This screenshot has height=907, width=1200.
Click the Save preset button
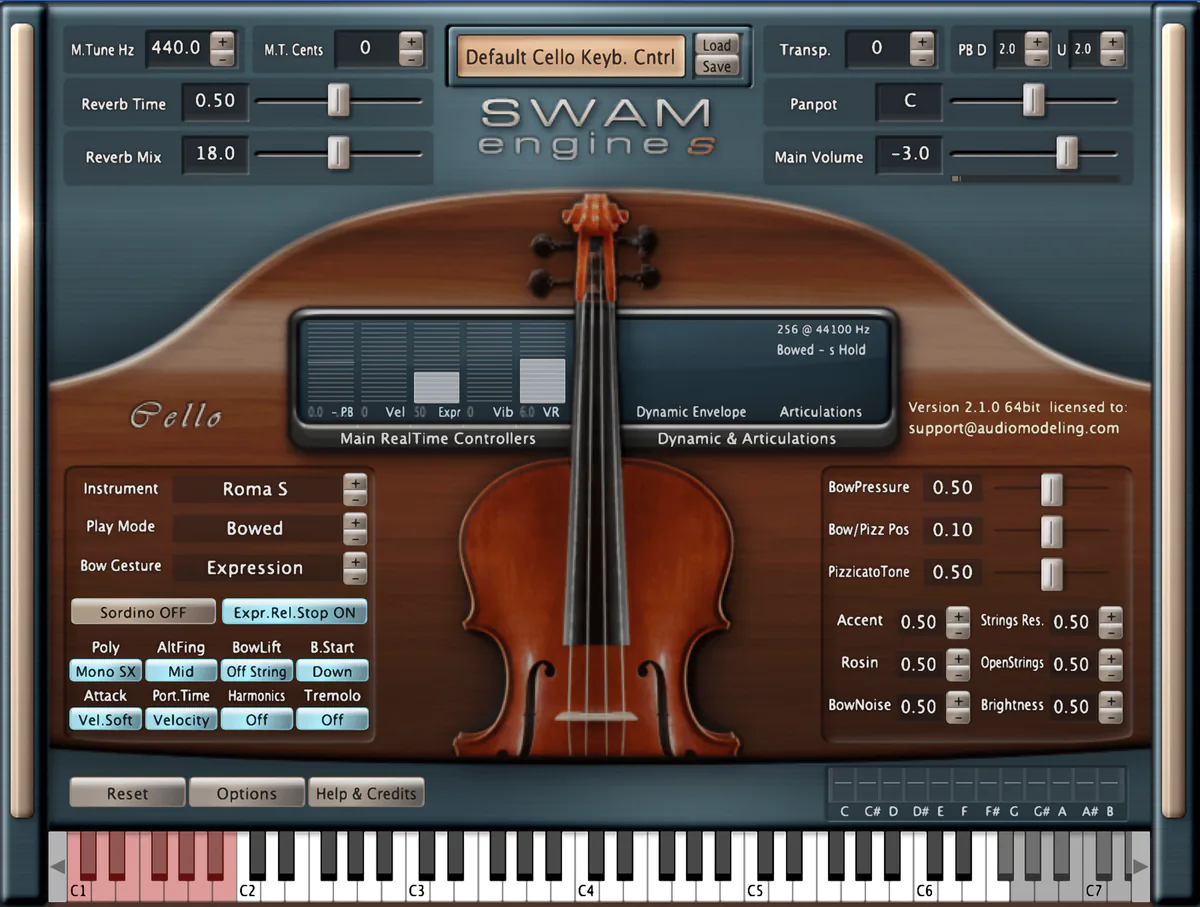click(x=716, y=67)
